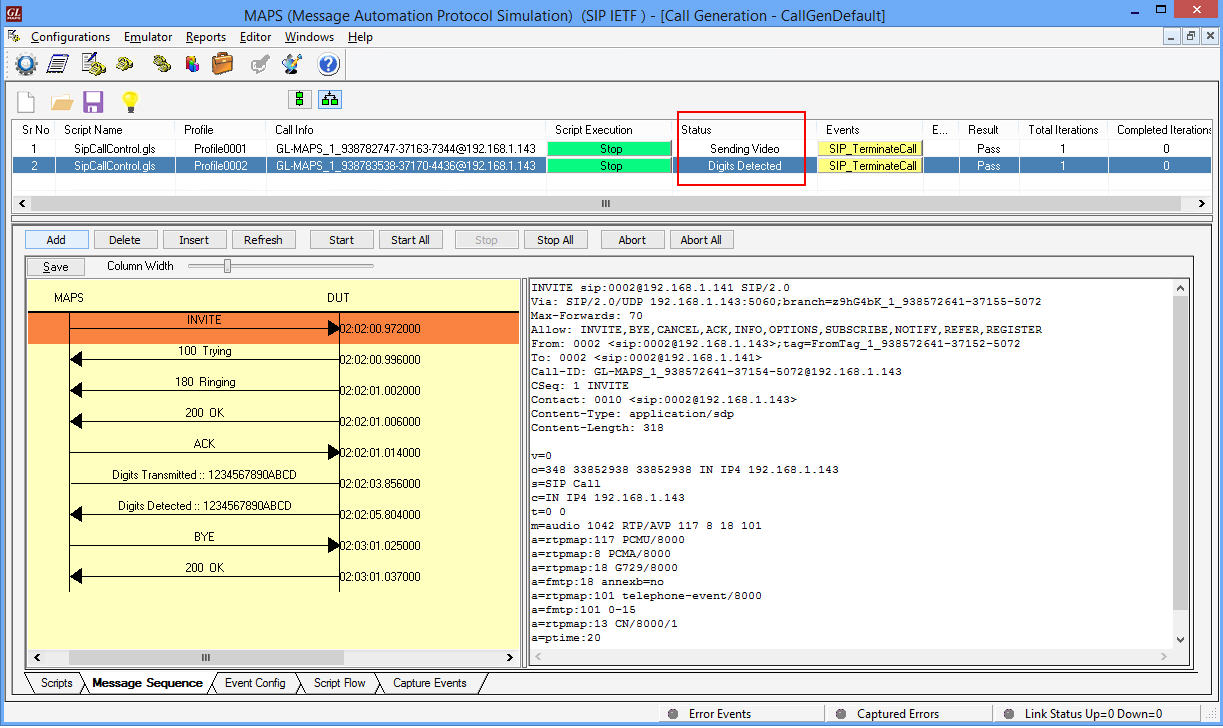Switch to the Scripts tab

coord(56,683)
